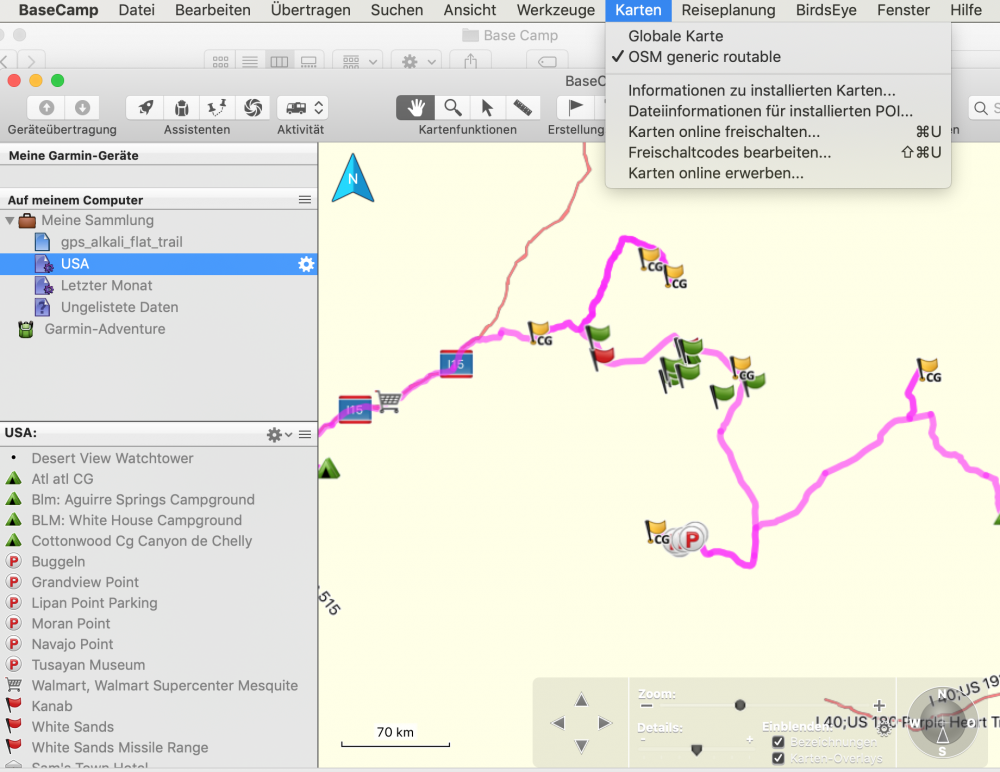This screenshot has height=772, width=1000.
Task: Open the backpack adventure assistant icon
Action: click(x=182, y=107)
